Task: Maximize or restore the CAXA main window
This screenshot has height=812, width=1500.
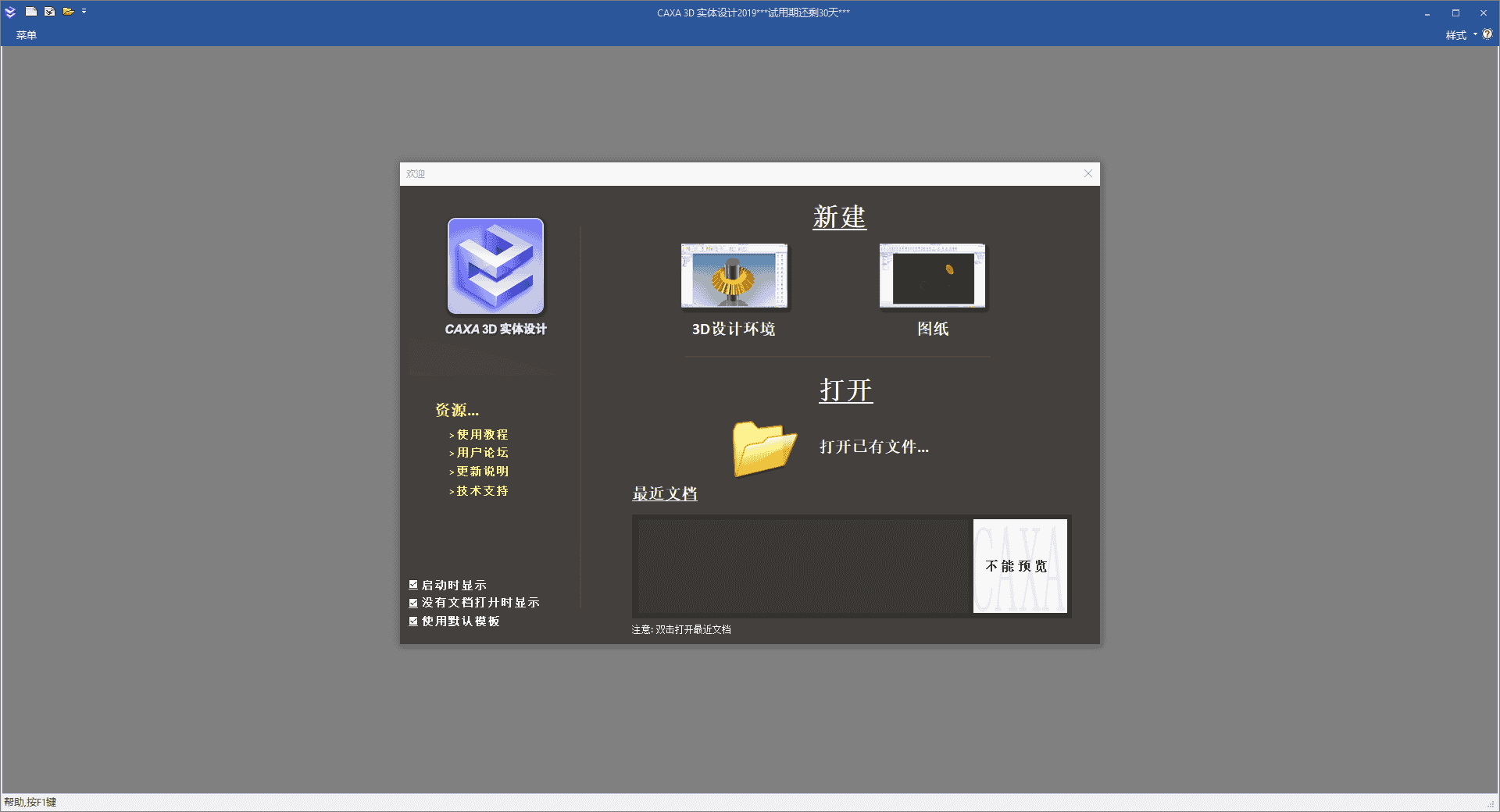Action: [1455, 13]
